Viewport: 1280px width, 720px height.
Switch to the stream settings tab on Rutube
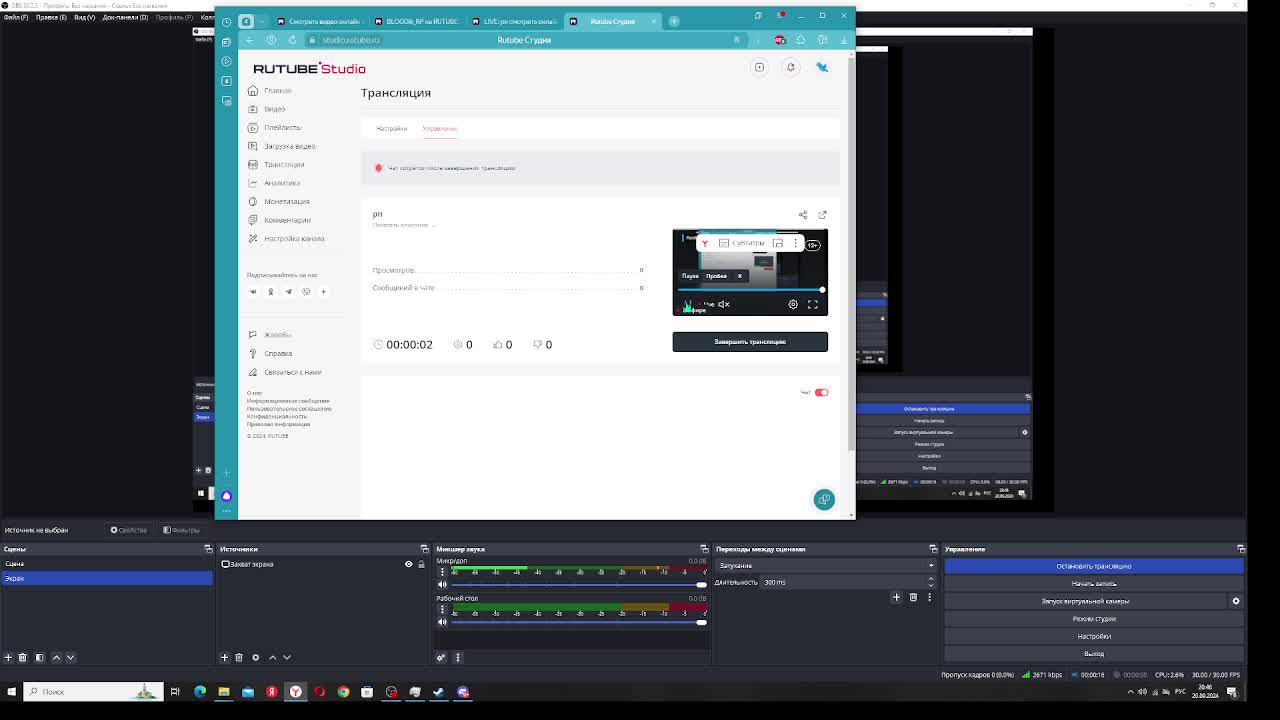[x=391, y=129]
